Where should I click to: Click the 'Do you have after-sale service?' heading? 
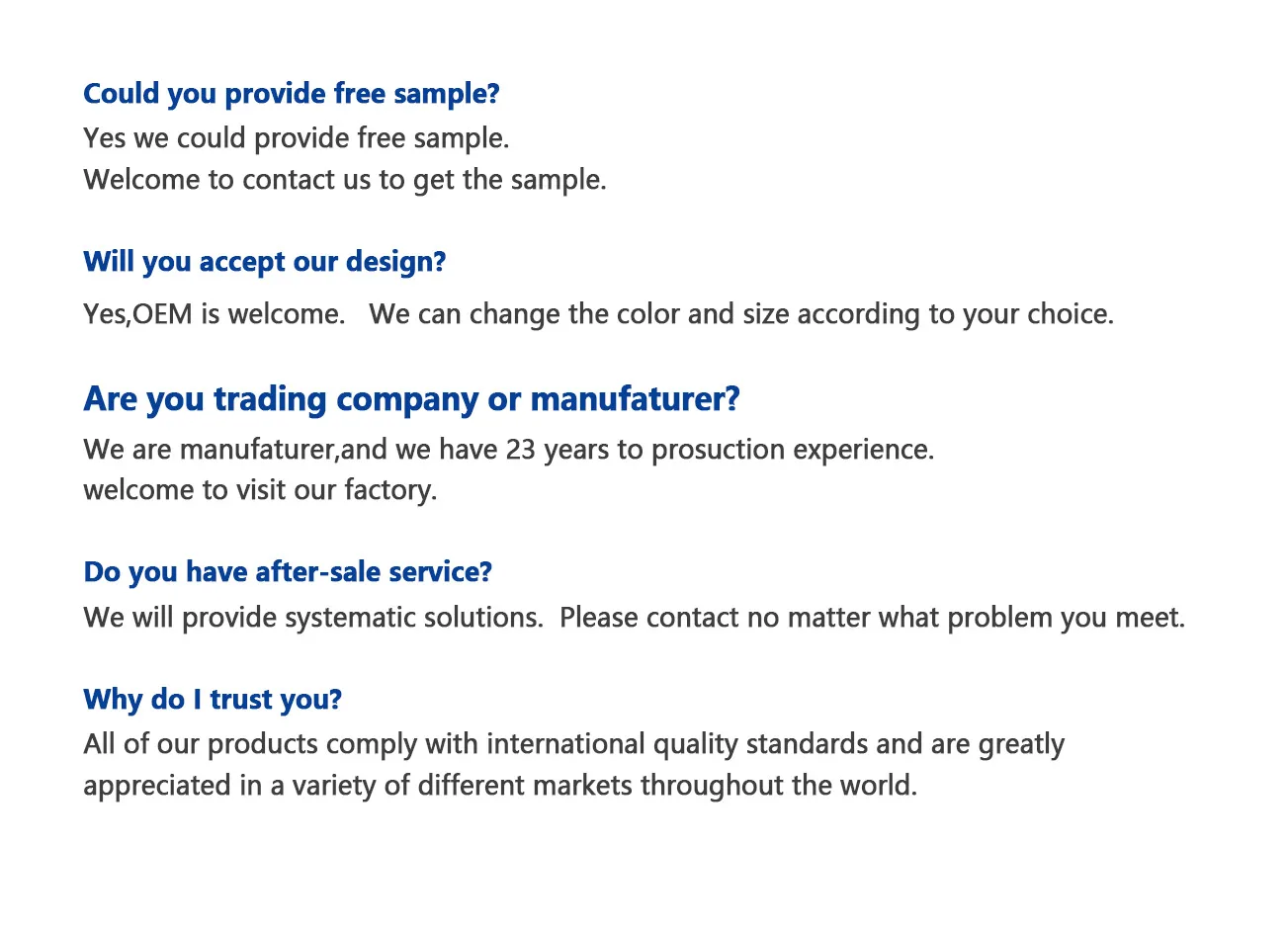(288, 572)
